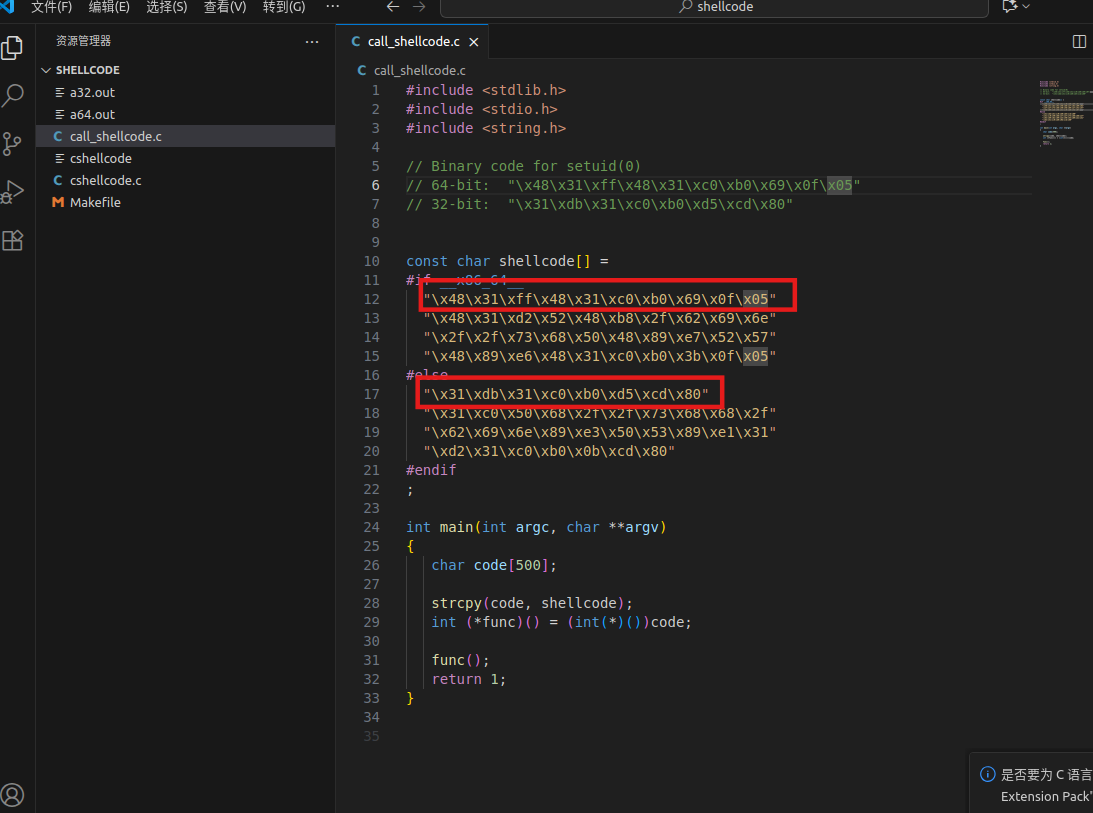Click the #include <stdio.h> line

(482, 109)
